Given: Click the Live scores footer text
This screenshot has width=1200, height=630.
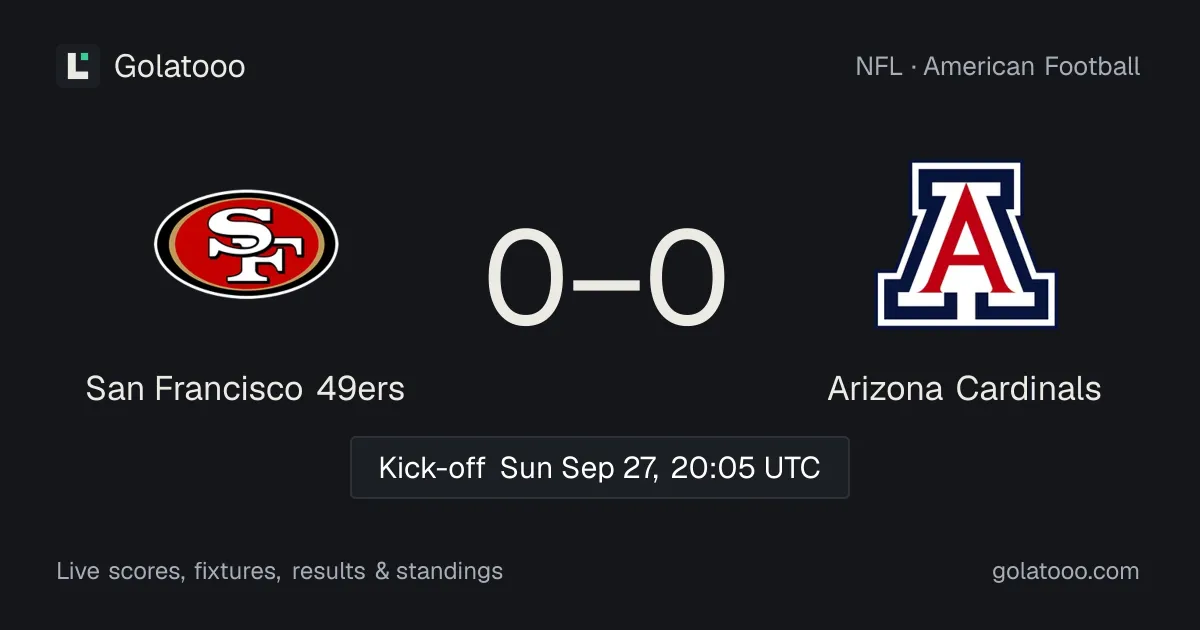Looking at the screenshot, I should click(120, 572).
